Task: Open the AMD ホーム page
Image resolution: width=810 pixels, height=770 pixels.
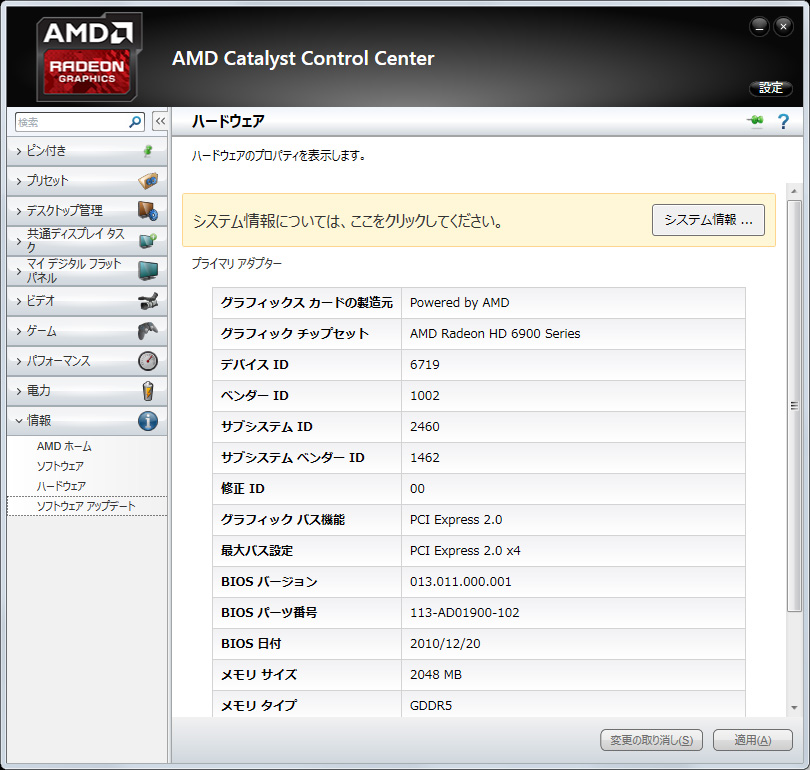Action: click(x=64, y=446)
